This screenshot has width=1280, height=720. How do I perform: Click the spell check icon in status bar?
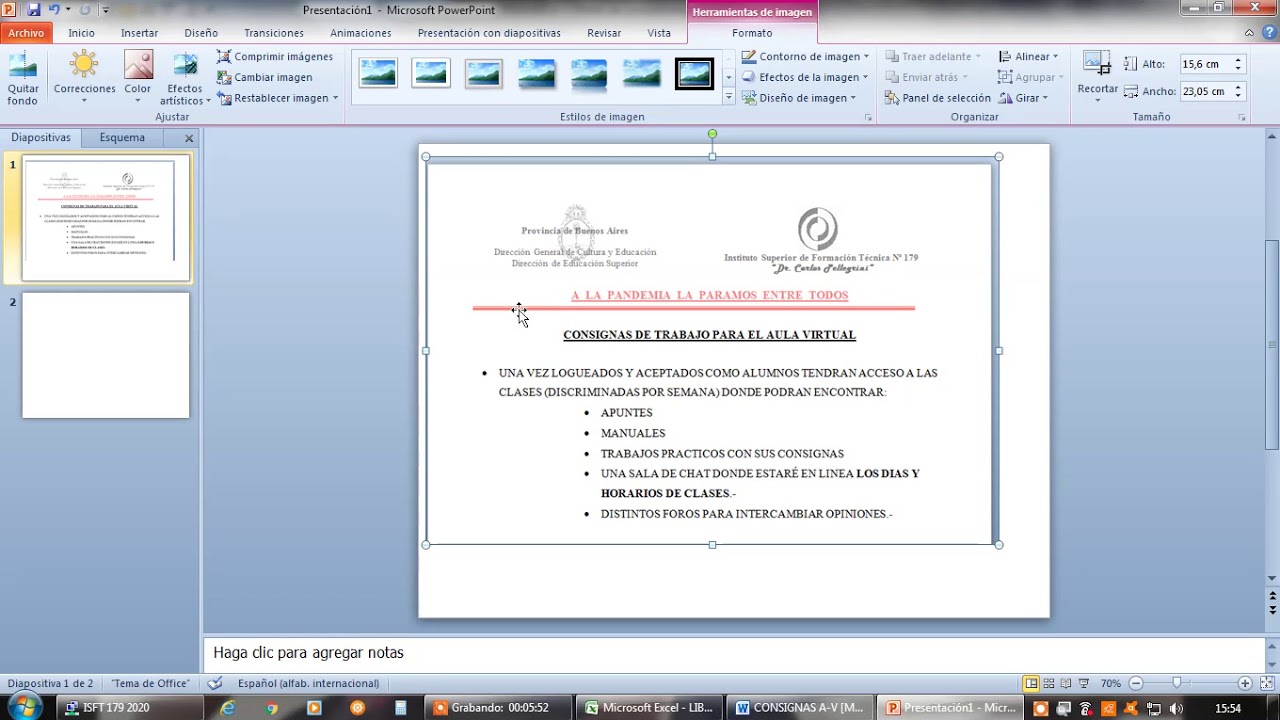(x=215, y=683)
